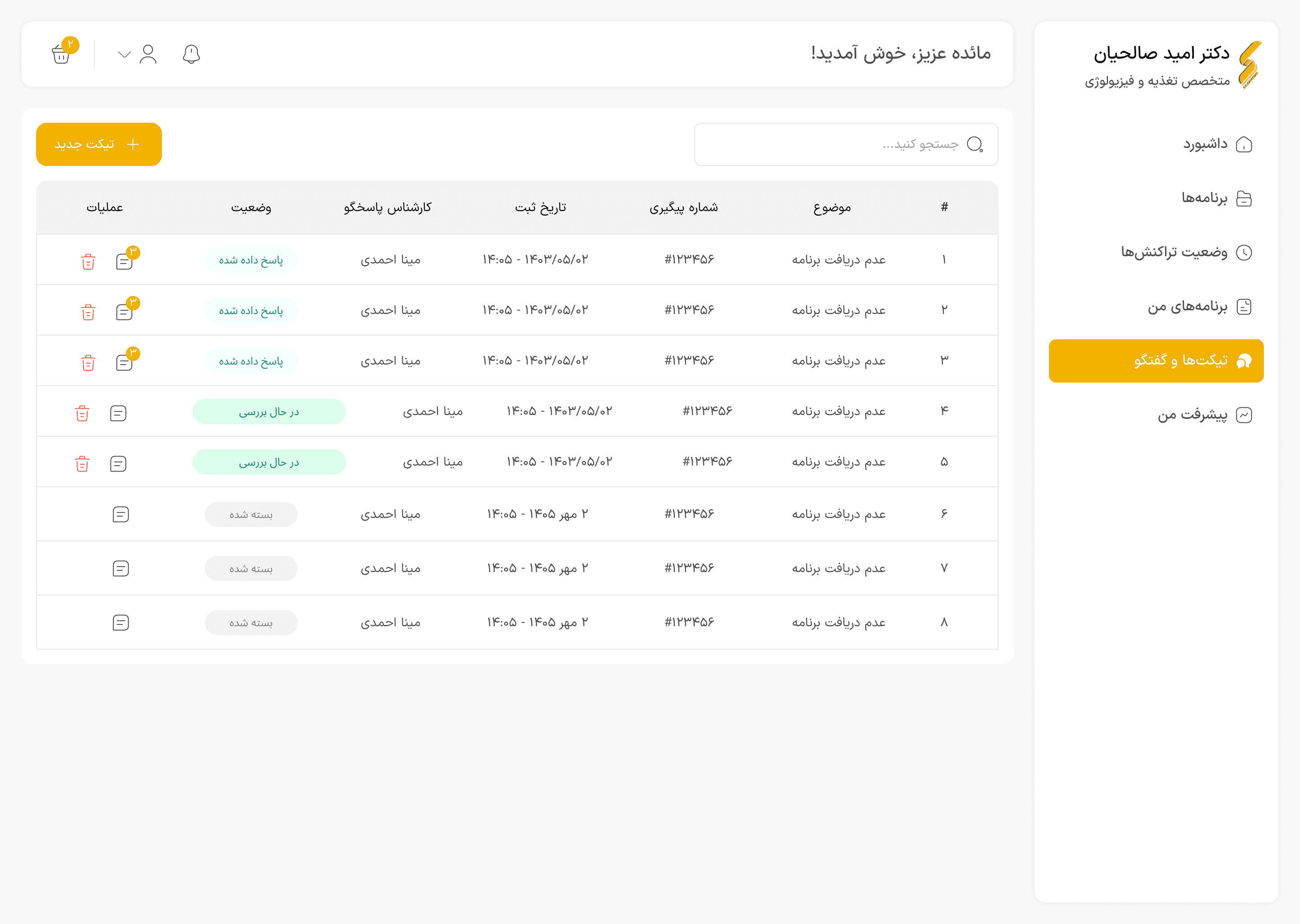This screenshot has height=924, width=1300.
Task: Click بسته شده badge in row ۶
Action: [251, 514]
